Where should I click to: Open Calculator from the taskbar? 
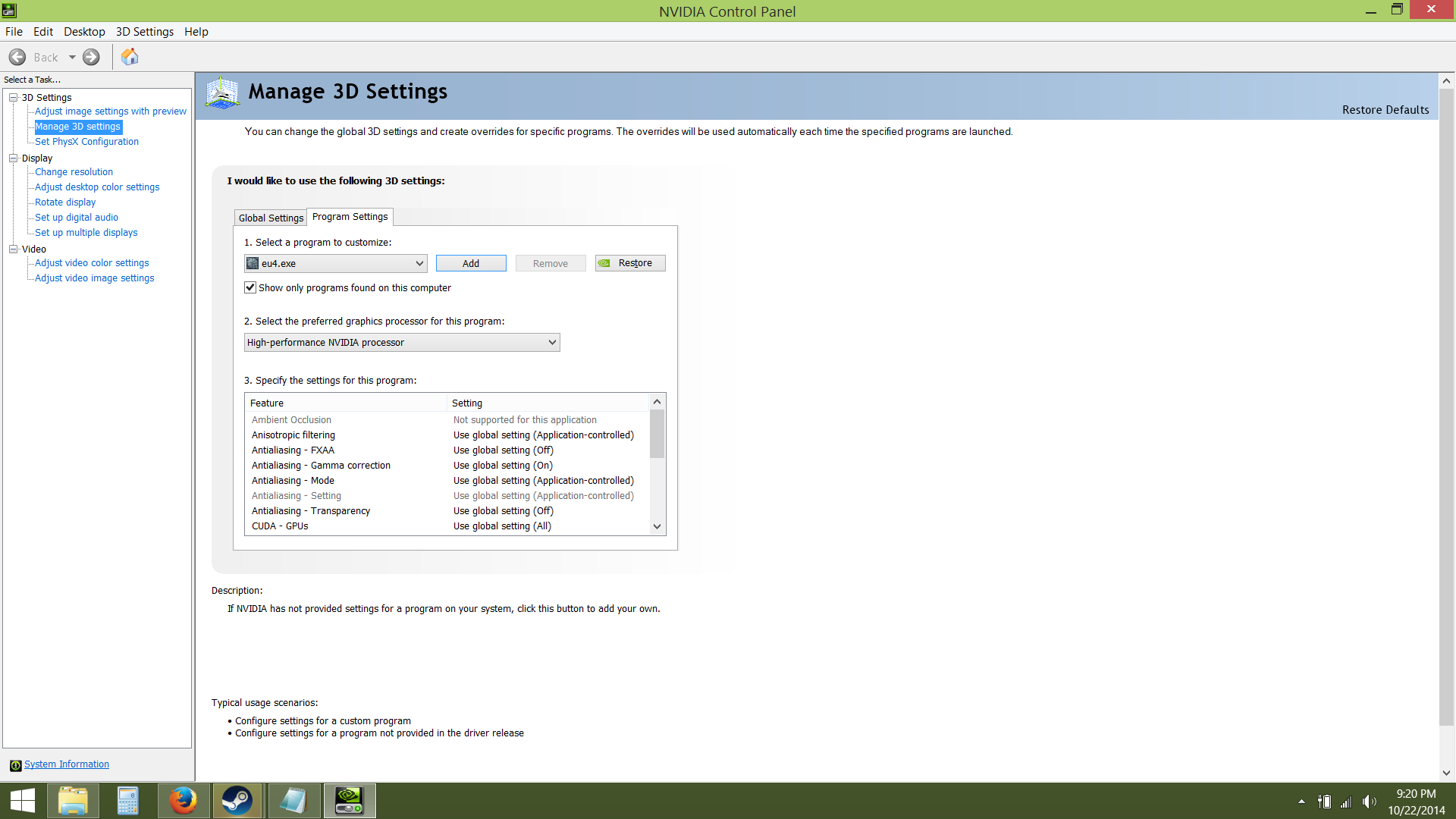(x=127, y=801)
